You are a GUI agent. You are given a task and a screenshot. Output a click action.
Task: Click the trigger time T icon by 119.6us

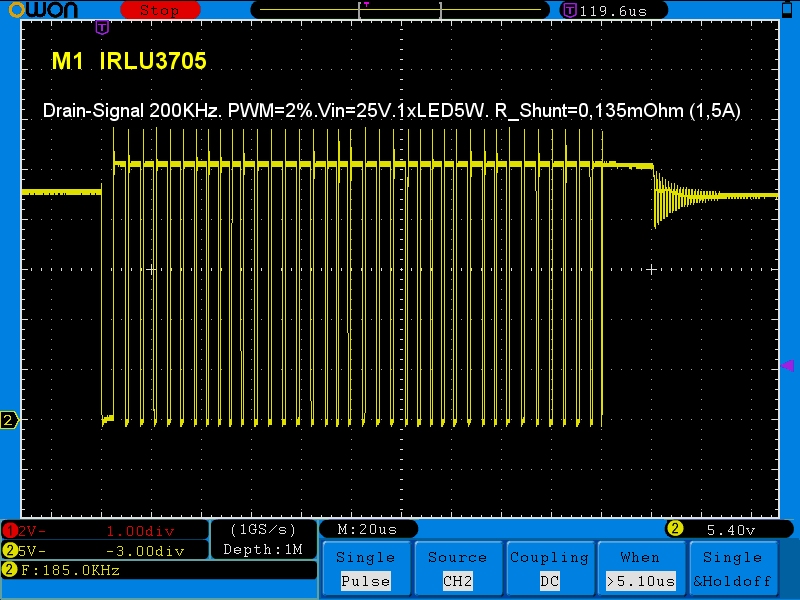click(x=569, y=10)
